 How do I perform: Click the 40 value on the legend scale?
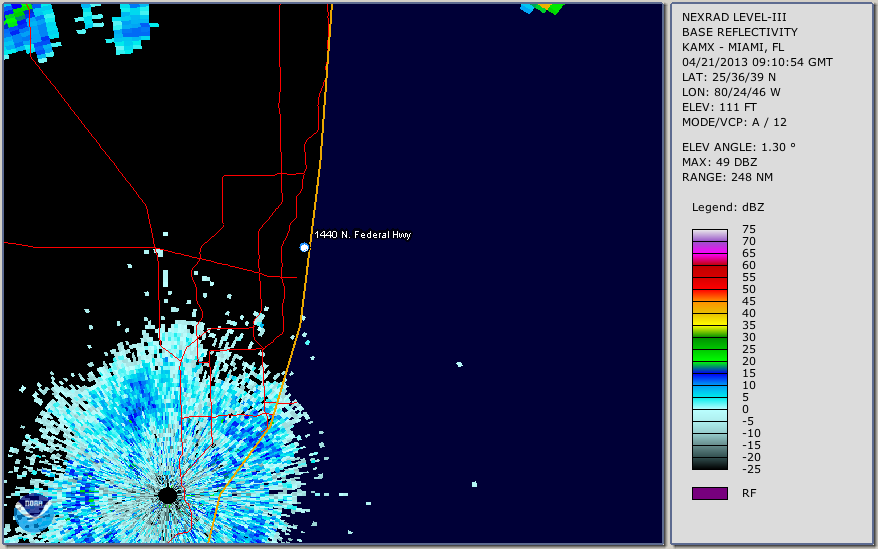coord(749,313)
